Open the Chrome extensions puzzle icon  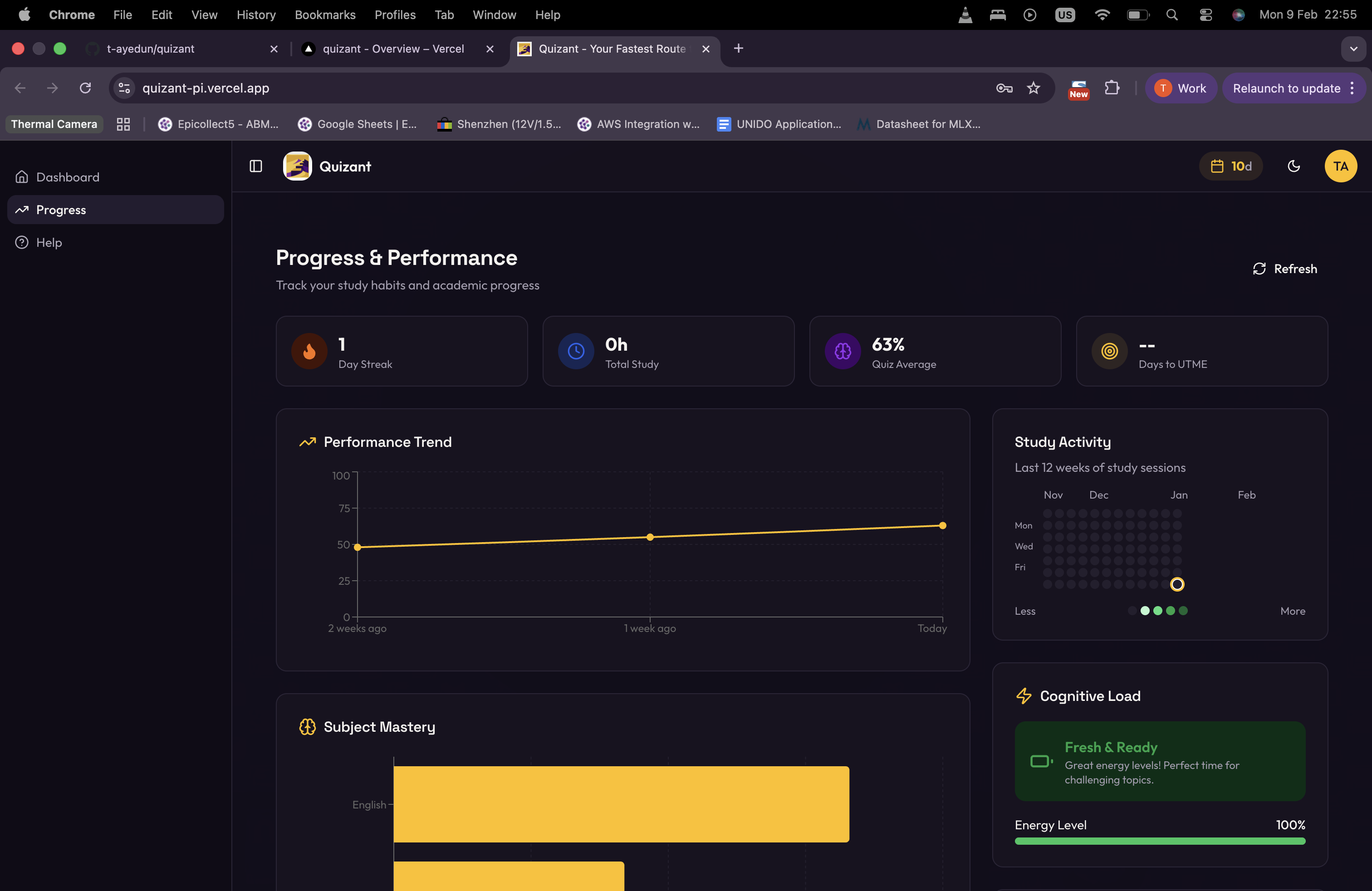click(1112, 88)
